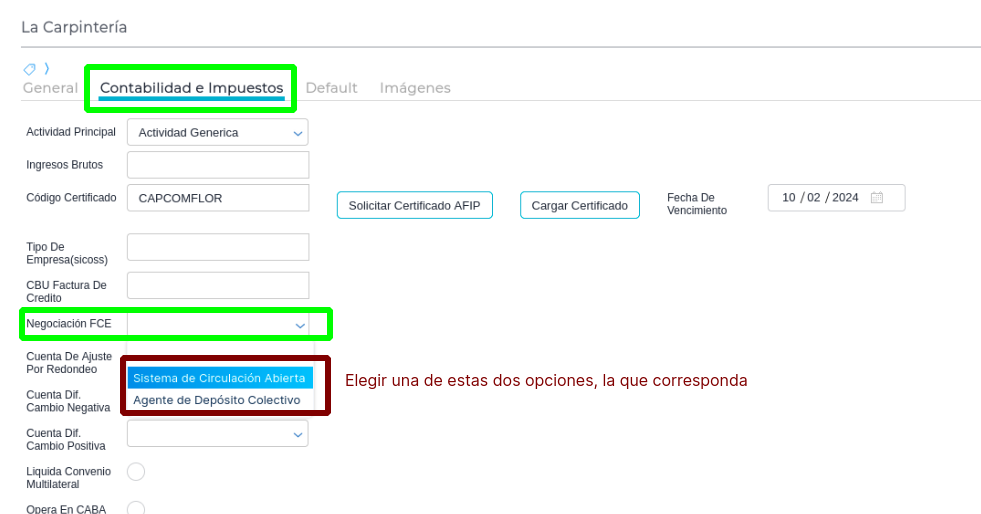Select the Contabilidad e Impuestos tab

tap(191, 88)
